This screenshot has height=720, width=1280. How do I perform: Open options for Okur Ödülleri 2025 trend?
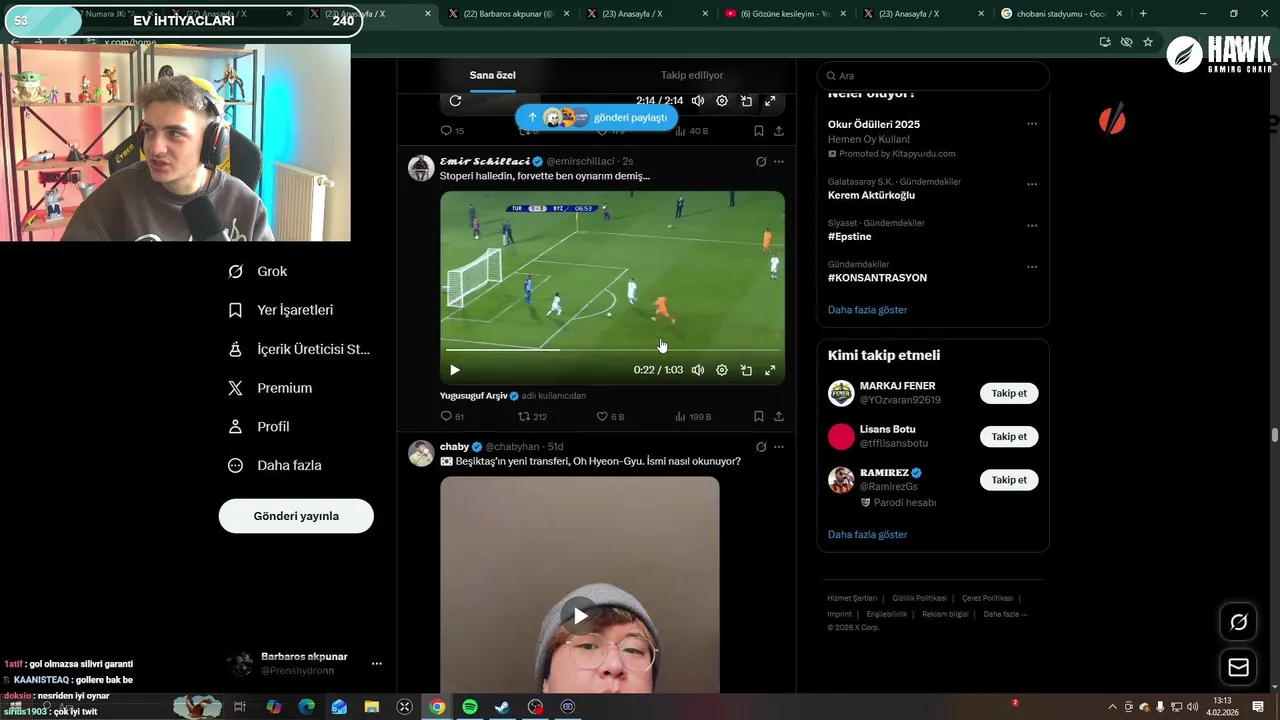tap(1032, 124)
